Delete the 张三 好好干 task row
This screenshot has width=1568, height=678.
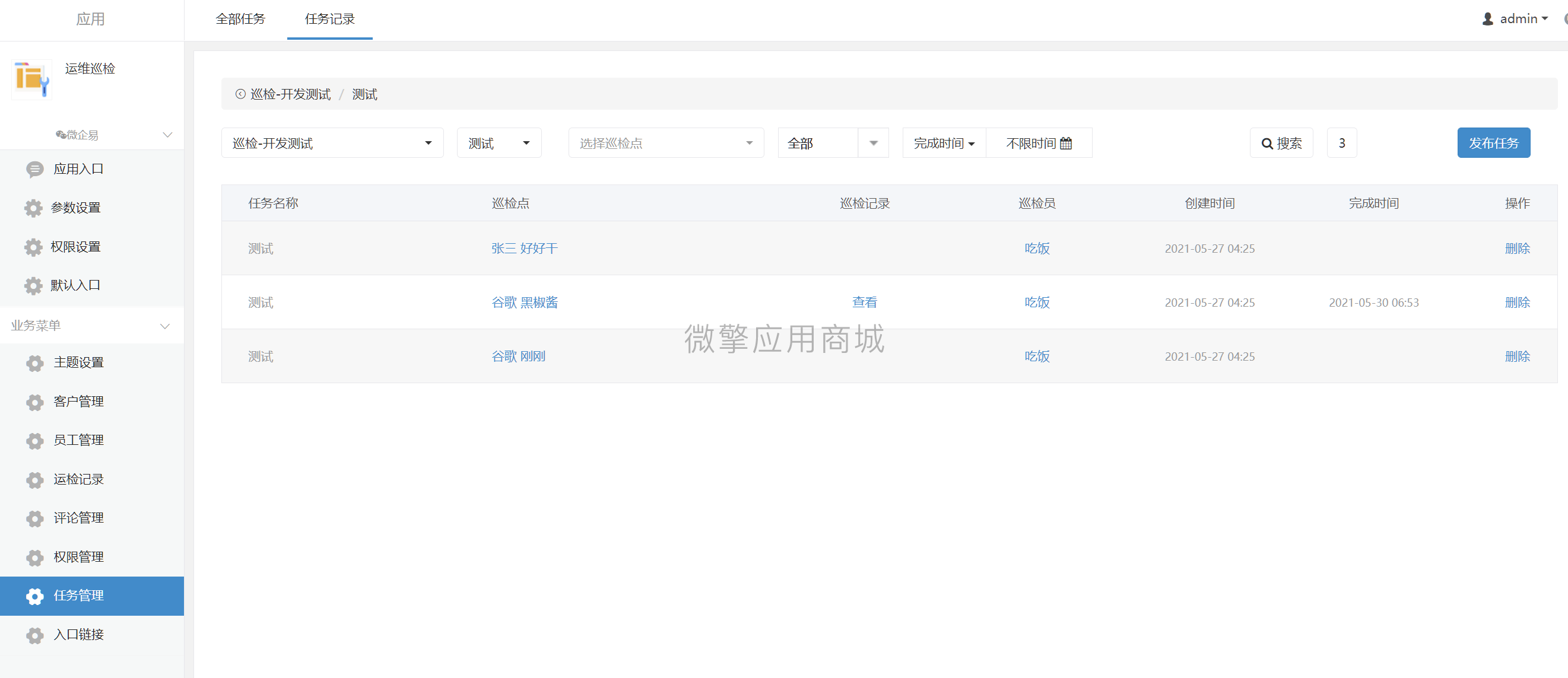(x=1518, y=249)
